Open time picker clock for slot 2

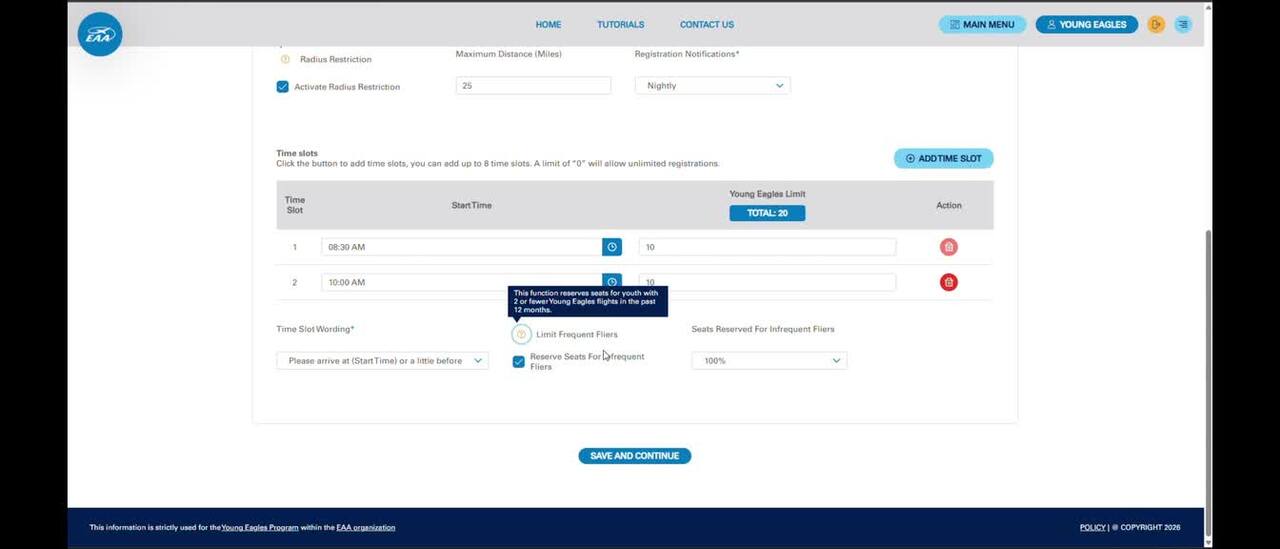(612, 281)
